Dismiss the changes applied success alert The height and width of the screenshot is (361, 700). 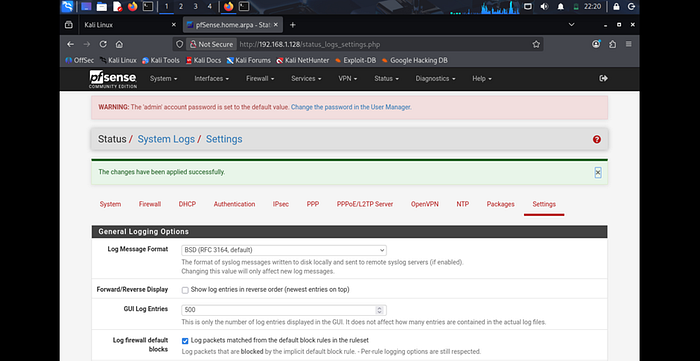coord(598,172)
